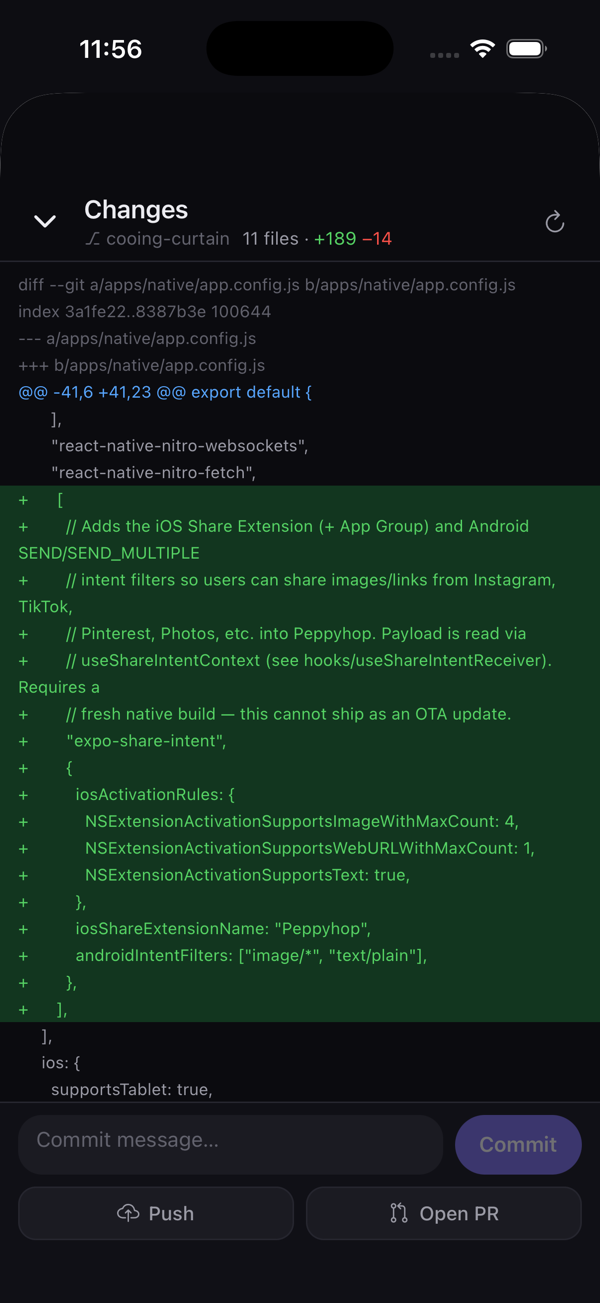Screen dimensions: 600x1303
Task: Click the Commit message input field
Action: tap(230, 1144)
